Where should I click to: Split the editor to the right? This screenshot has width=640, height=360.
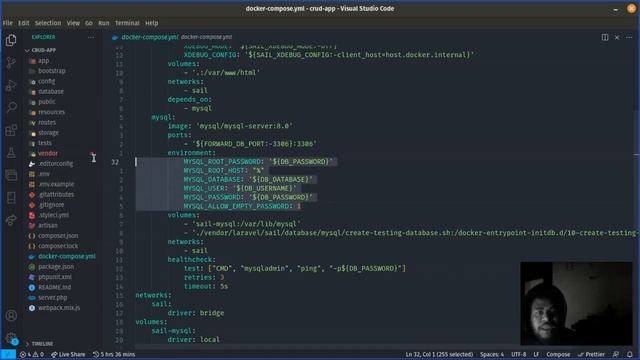click(x=605, y=37)
